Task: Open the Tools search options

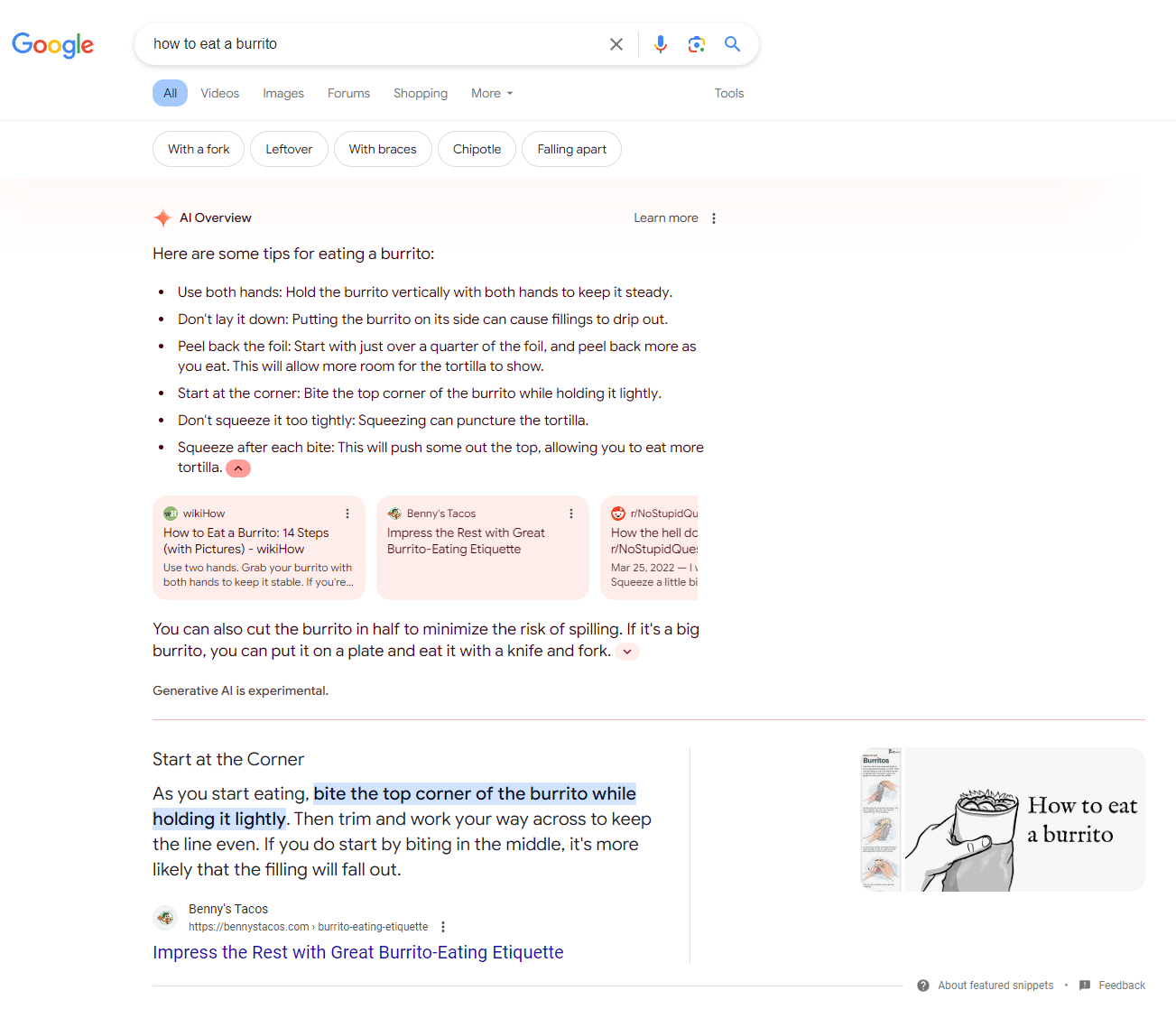Action: point(729,93)
